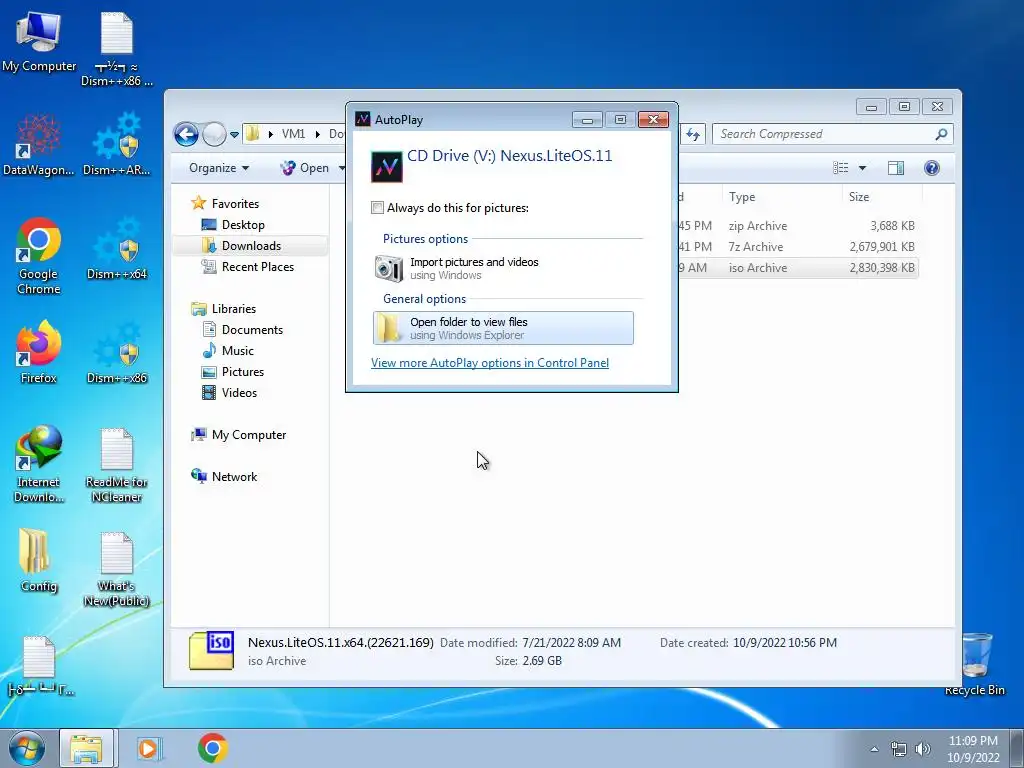This screenshot has height=768, width=1024.
Task: Open the Recycle Bin
Action: pos(975,664)
